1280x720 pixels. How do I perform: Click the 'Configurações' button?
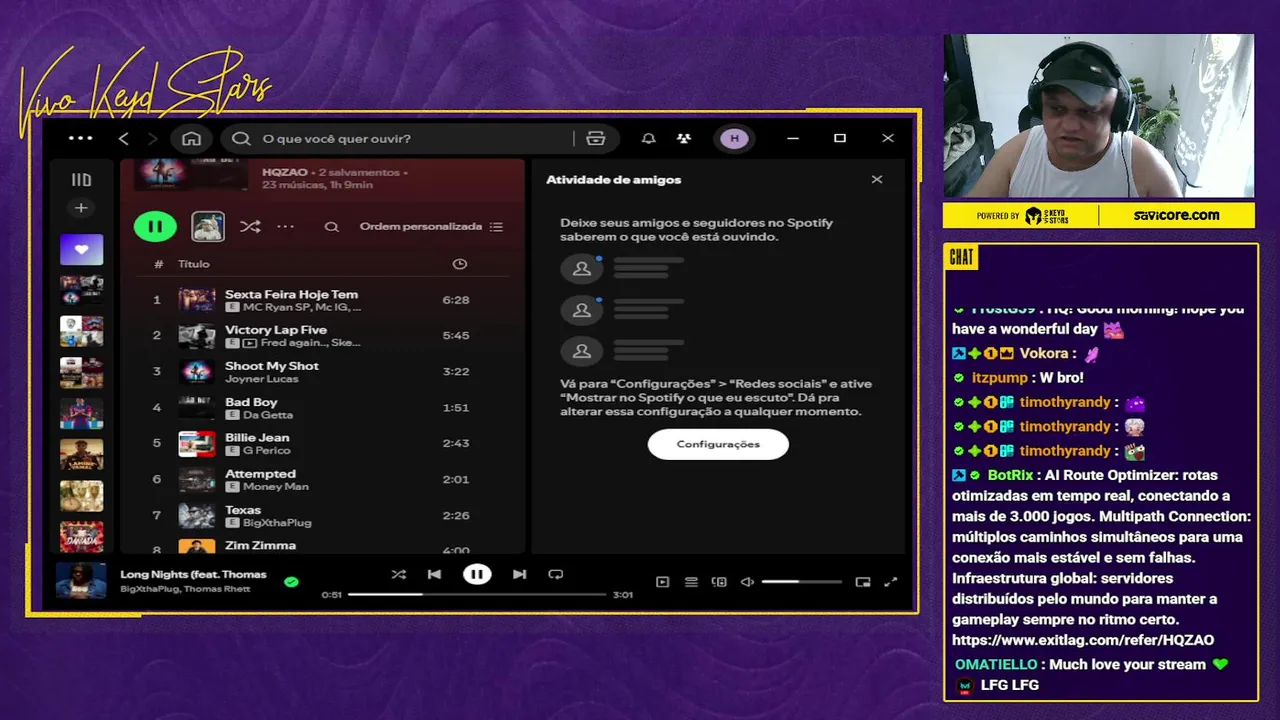tap(718, 444)
